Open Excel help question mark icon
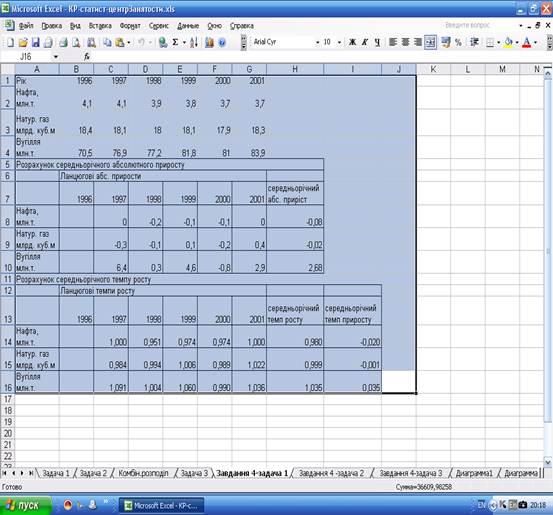This screenshot has height=515, width=553. click(222, 42)
